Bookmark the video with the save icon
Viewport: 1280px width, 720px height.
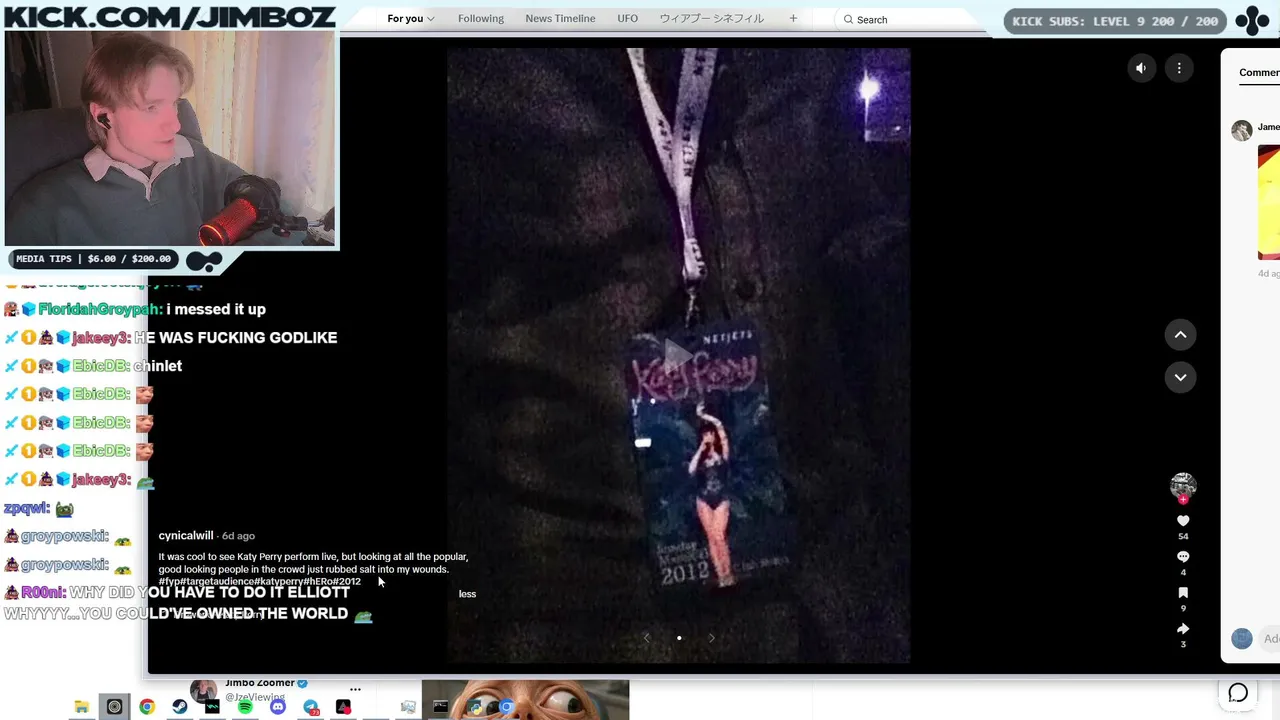1183,593
